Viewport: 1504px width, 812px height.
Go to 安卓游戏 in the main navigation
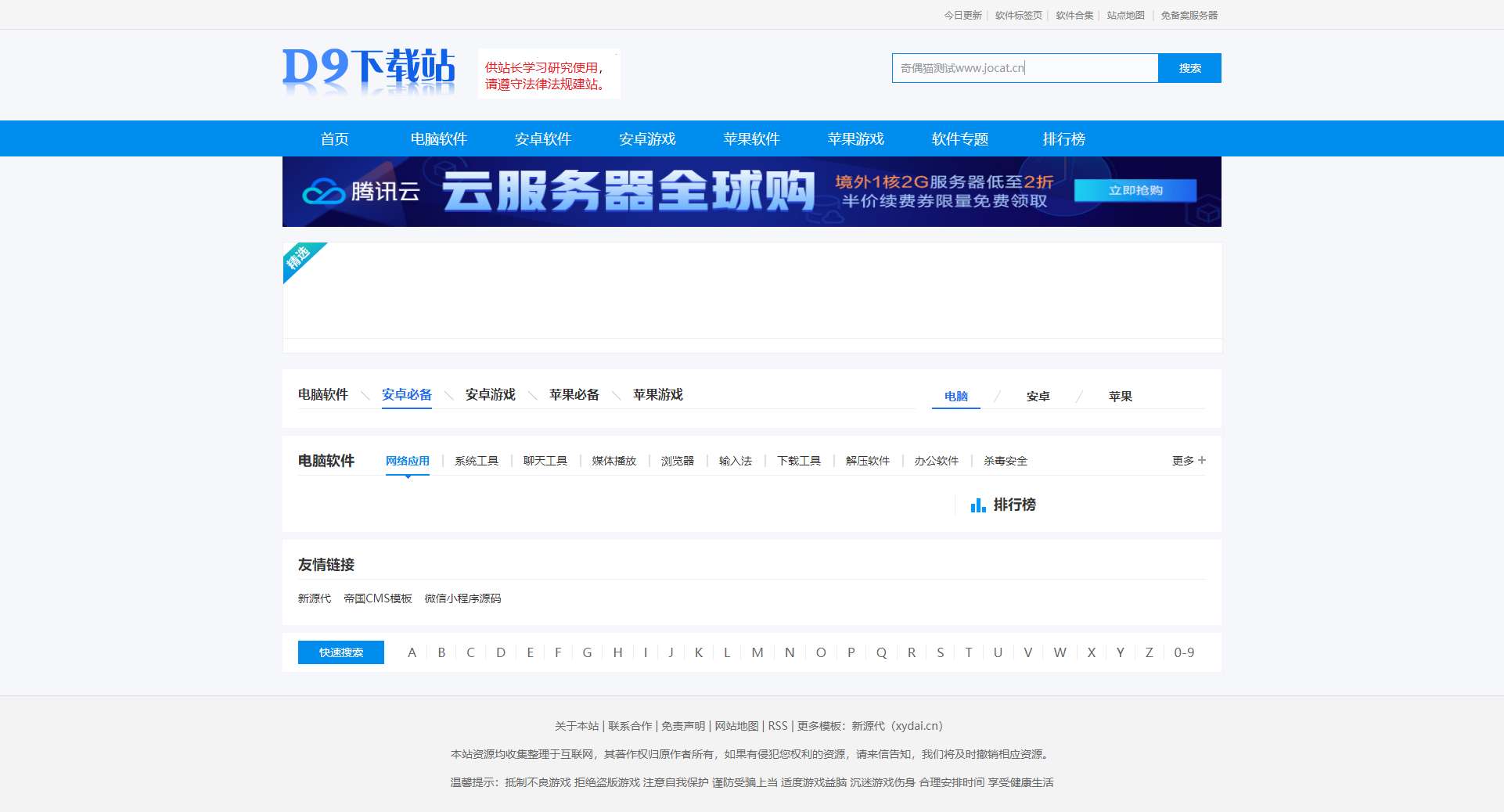647,139
